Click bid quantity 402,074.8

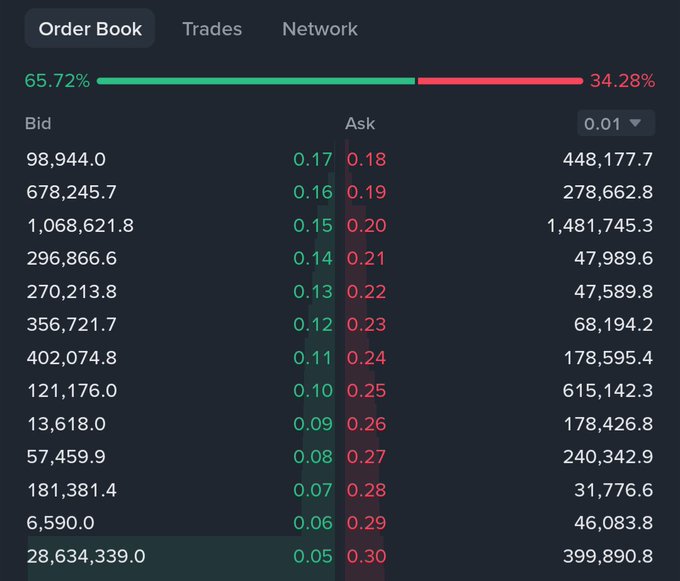click(72, 358)
